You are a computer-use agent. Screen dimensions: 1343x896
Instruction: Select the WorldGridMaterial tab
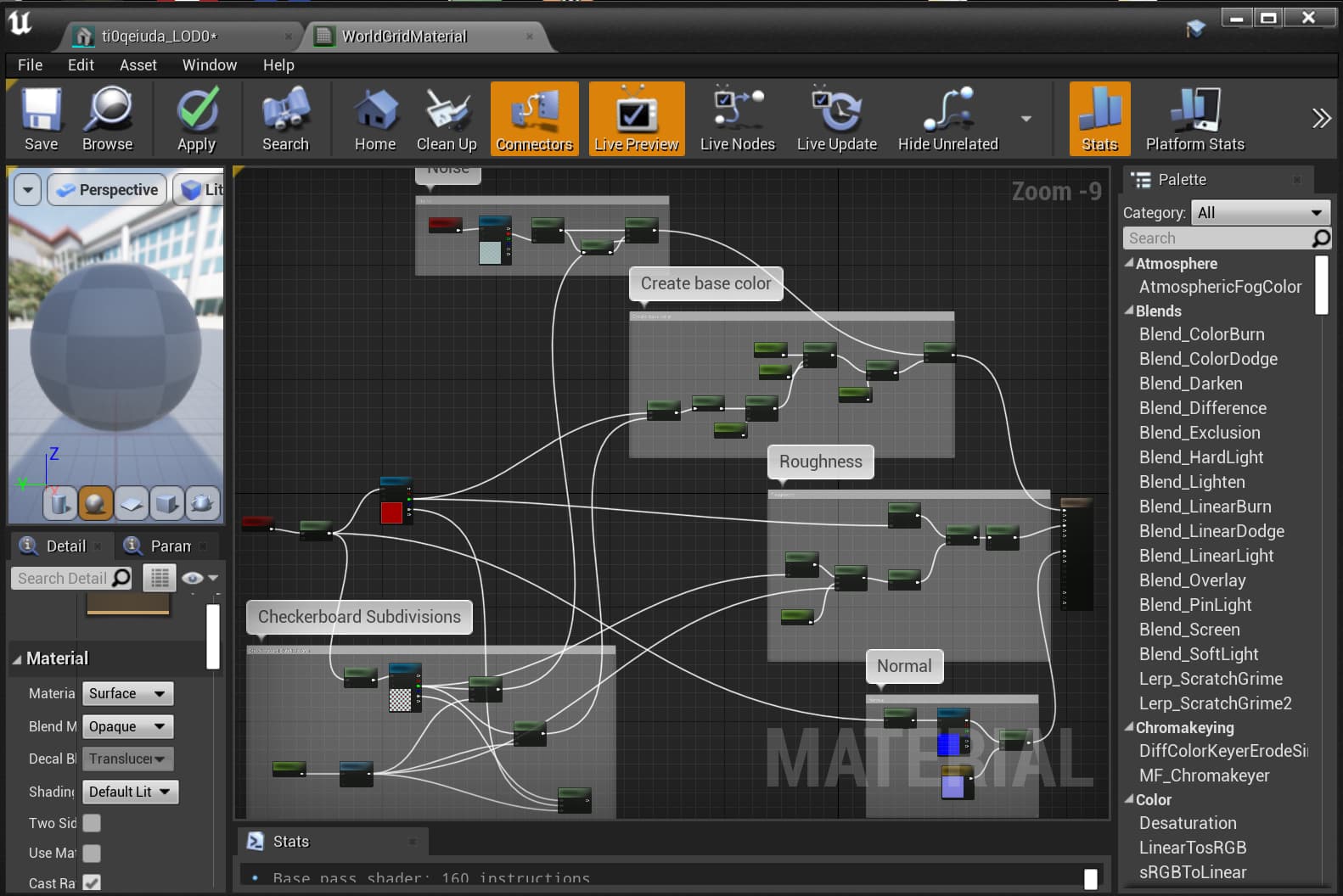point(424,36)
